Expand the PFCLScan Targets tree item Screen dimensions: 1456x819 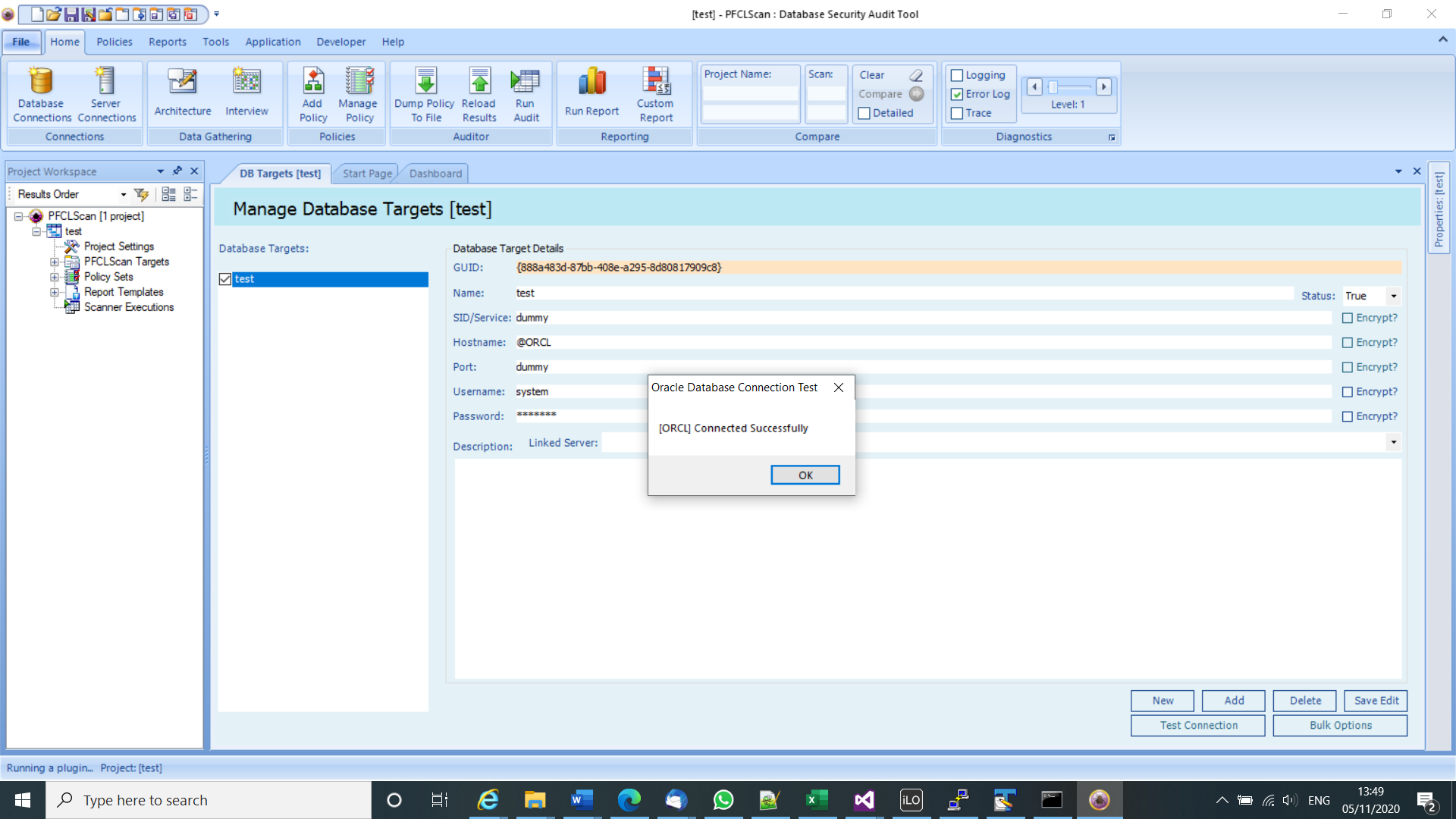pos(54,262)
